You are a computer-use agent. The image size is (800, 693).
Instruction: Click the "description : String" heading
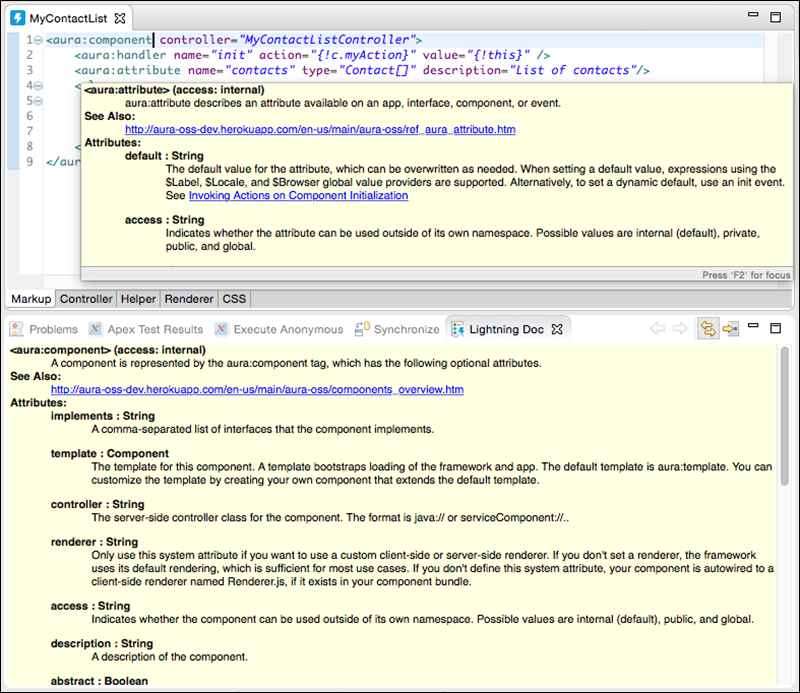(102, 644)
